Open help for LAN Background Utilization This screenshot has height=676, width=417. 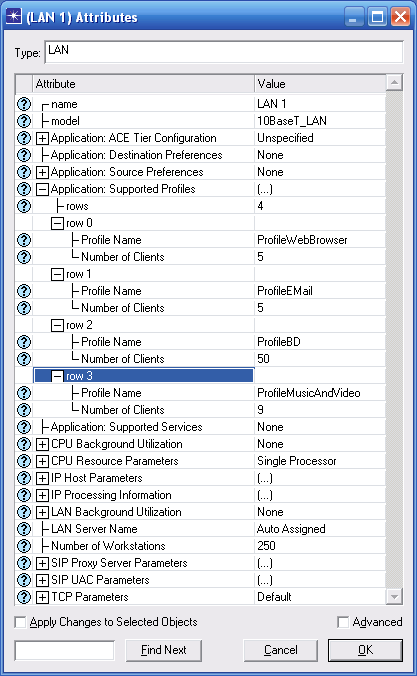click(x=24, y=512)
